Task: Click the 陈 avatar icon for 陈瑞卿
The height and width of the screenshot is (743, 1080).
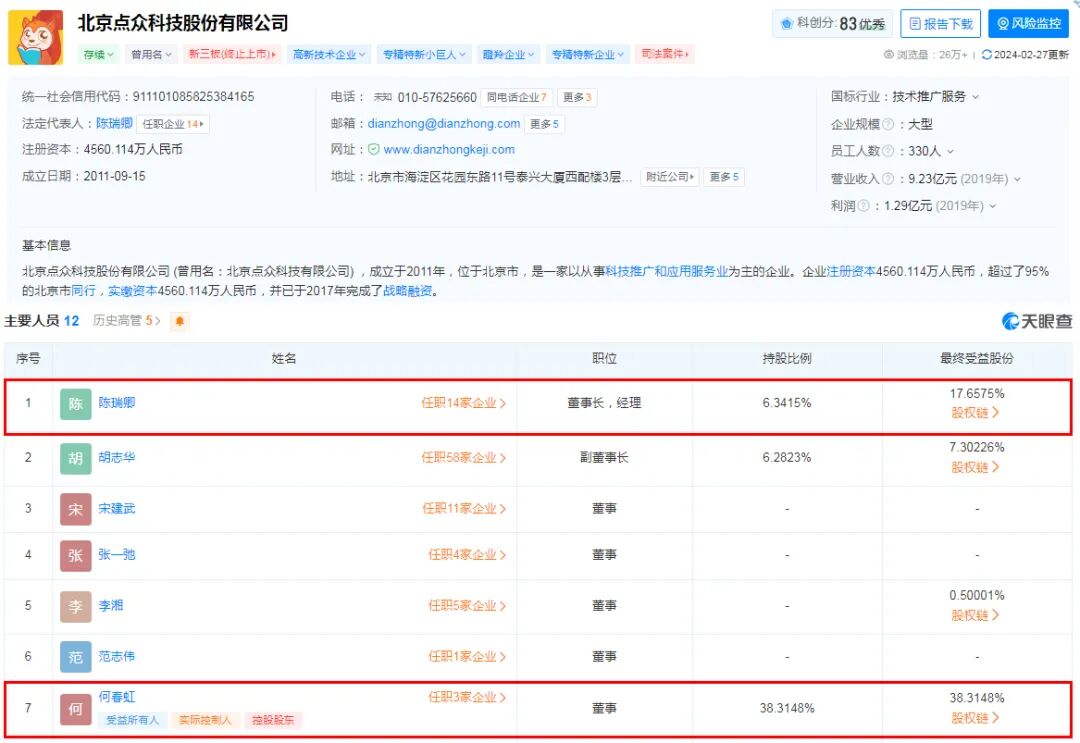Action: coord(75,405)
